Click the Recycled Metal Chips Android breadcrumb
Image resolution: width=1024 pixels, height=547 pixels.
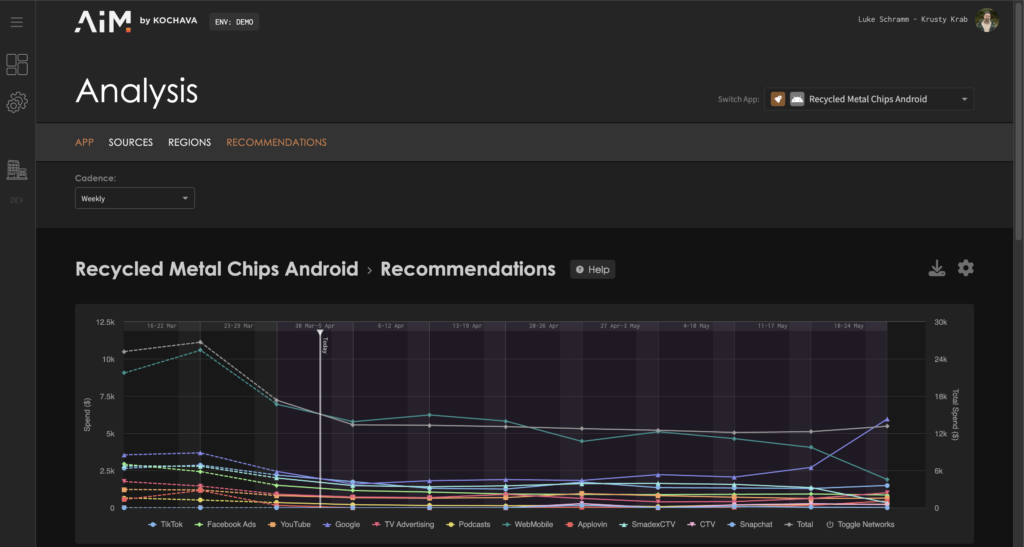(216, 269)
